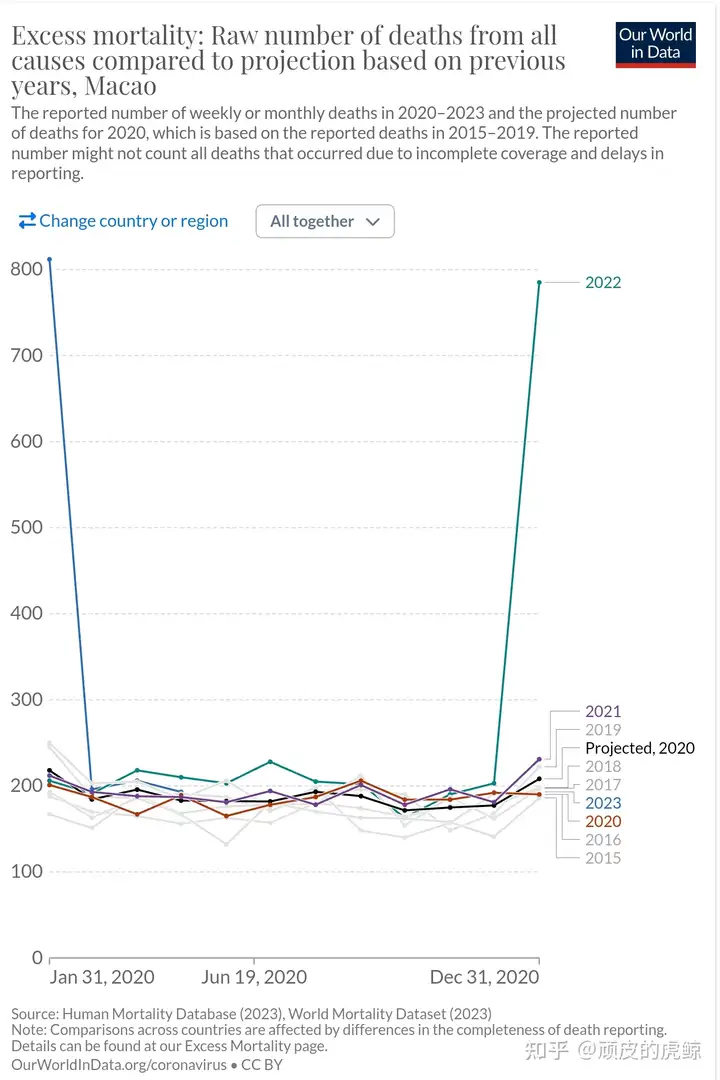Select the 2016 legend label
This screenshot has height=1080, width=720.
[x=603, y=840]
